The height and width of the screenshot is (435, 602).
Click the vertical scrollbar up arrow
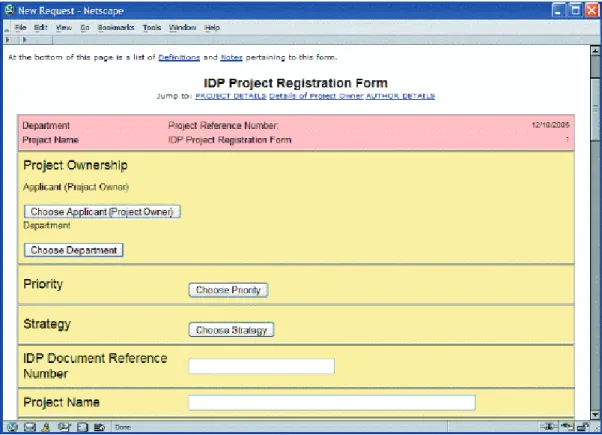coord(595,50)
